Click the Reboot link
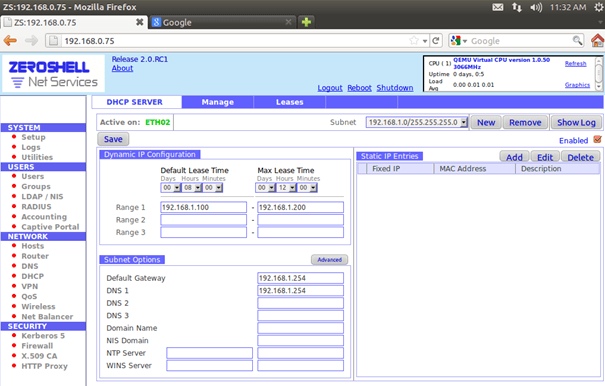The image size is (605, 386). tap(359, 88)
